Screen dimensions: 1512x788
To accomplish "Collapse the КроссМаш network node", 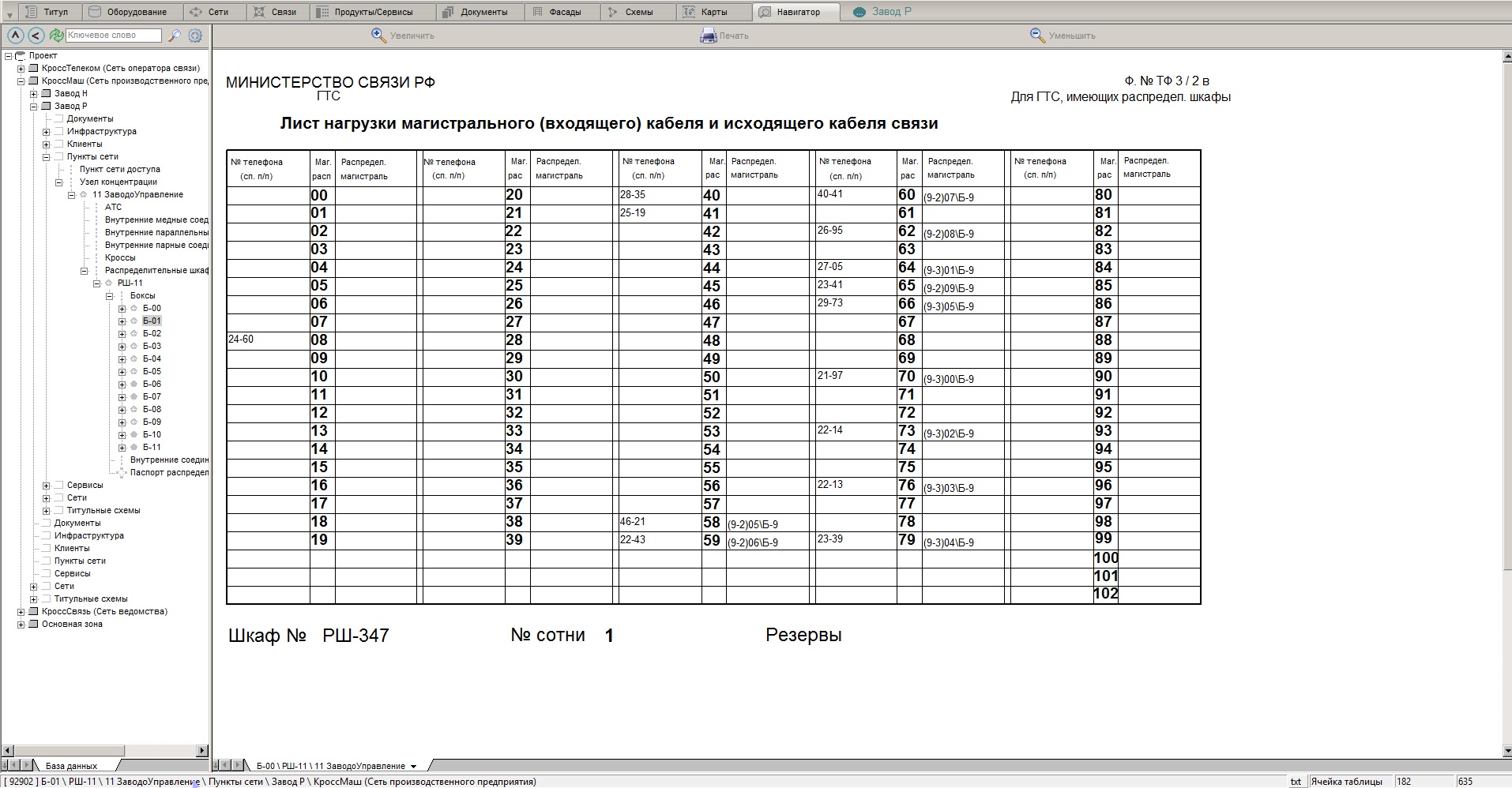I will (21, 81).
